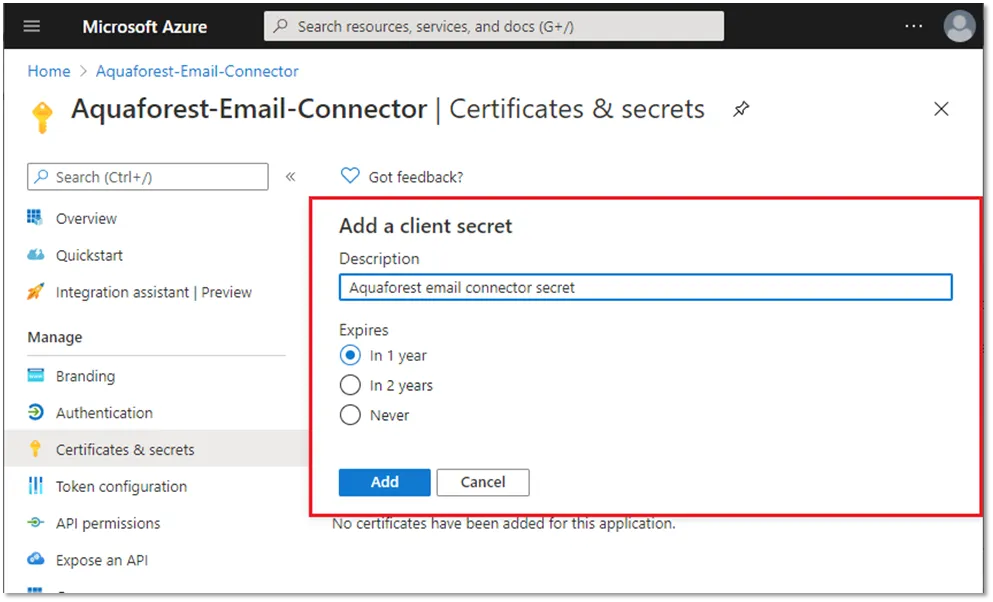Image resolution: width=993 pixels, height=602 pixels.
Task: Click the client secret Description field
Action: point(645,288)
